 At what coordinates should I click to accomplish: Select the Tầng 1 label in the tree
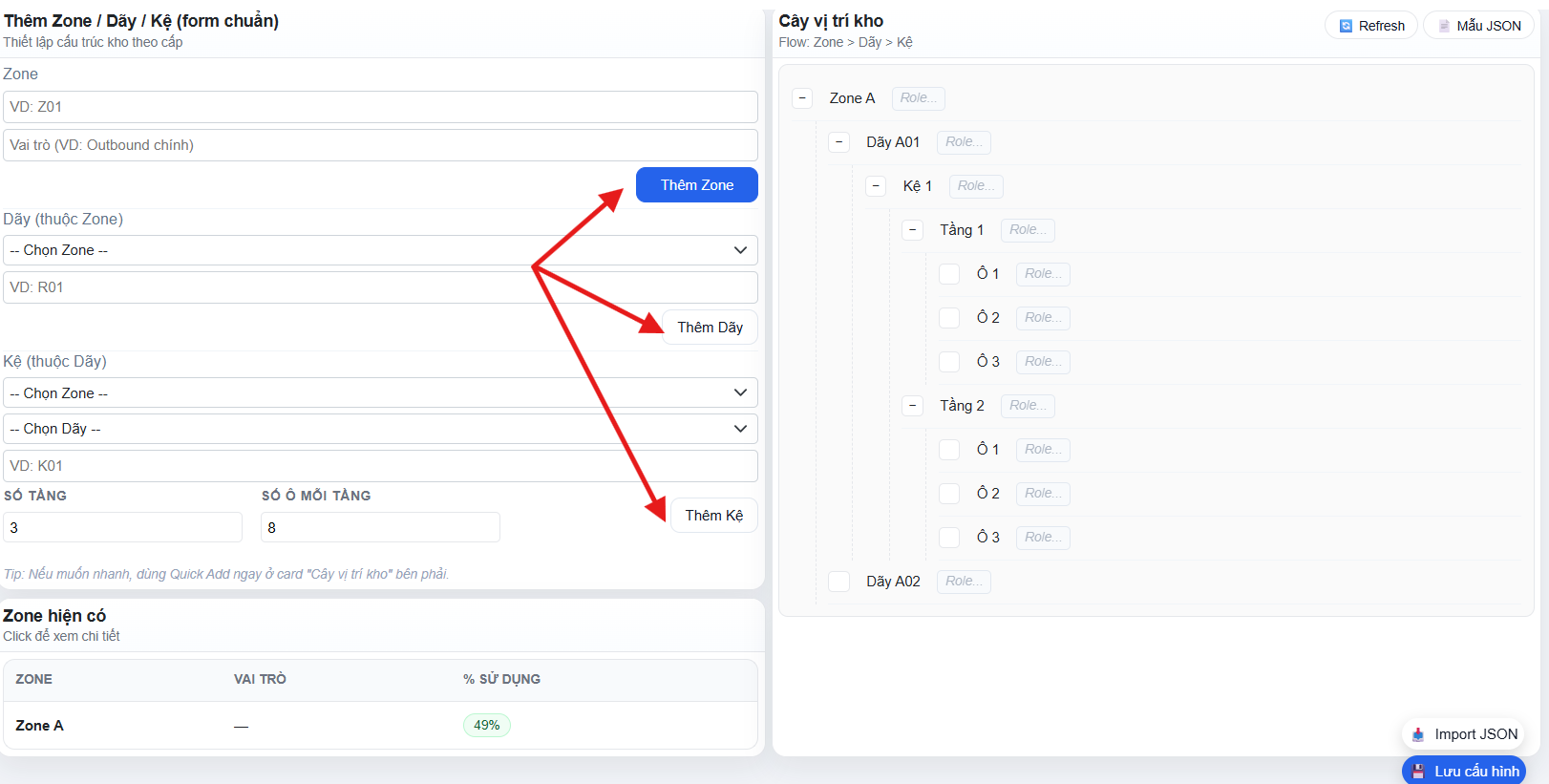pos(962,230)
